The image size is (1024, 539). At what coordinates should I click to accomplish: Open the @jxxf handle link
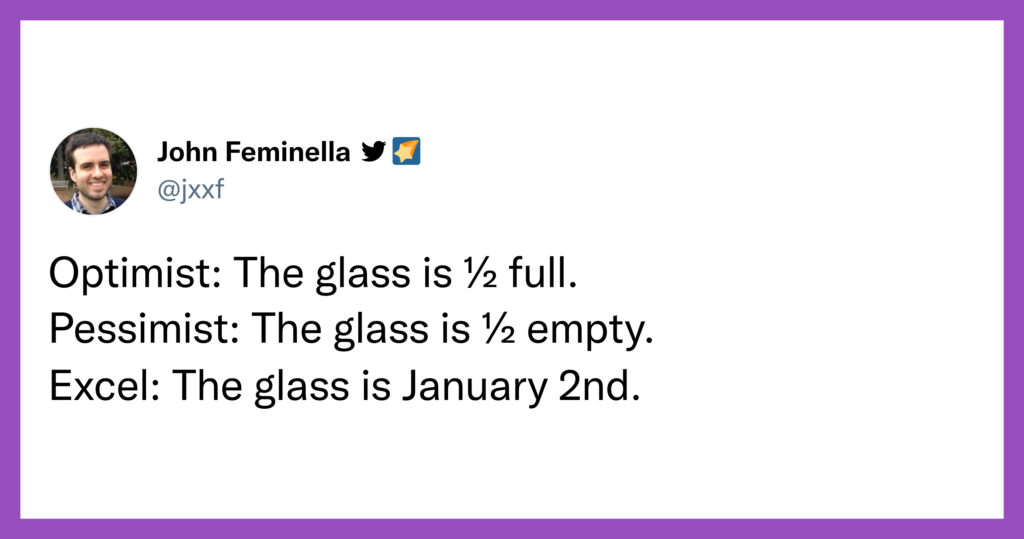coord(191,189)
